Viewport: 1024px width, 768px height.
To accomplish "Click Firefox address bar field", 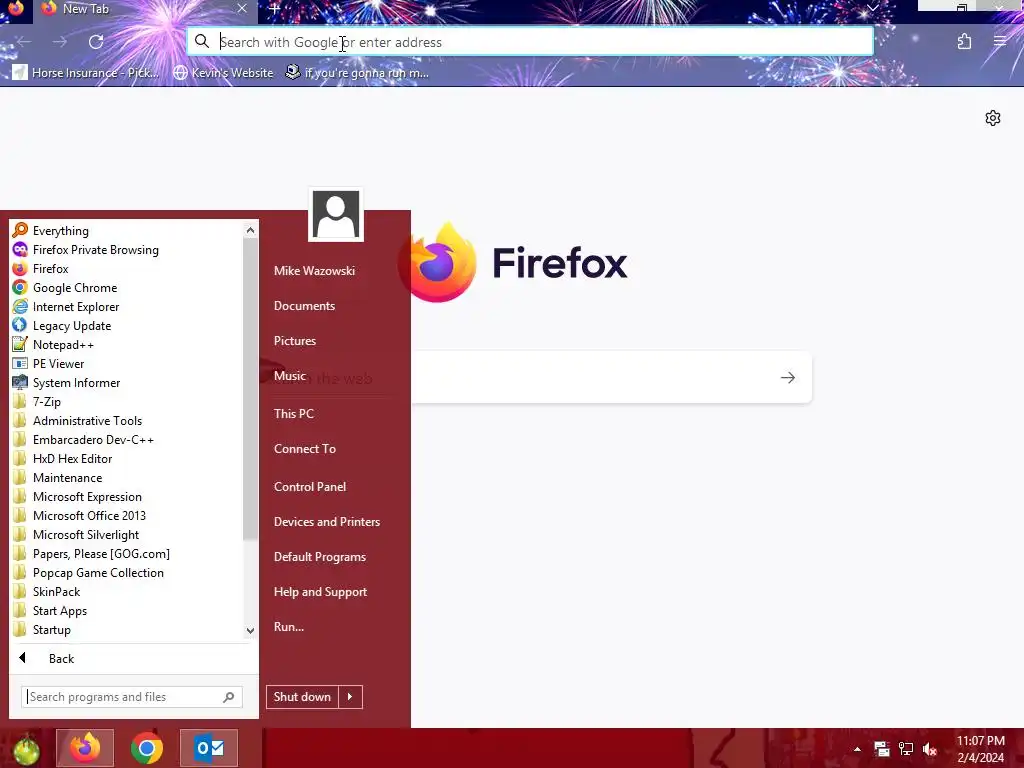I will (530, 42).
